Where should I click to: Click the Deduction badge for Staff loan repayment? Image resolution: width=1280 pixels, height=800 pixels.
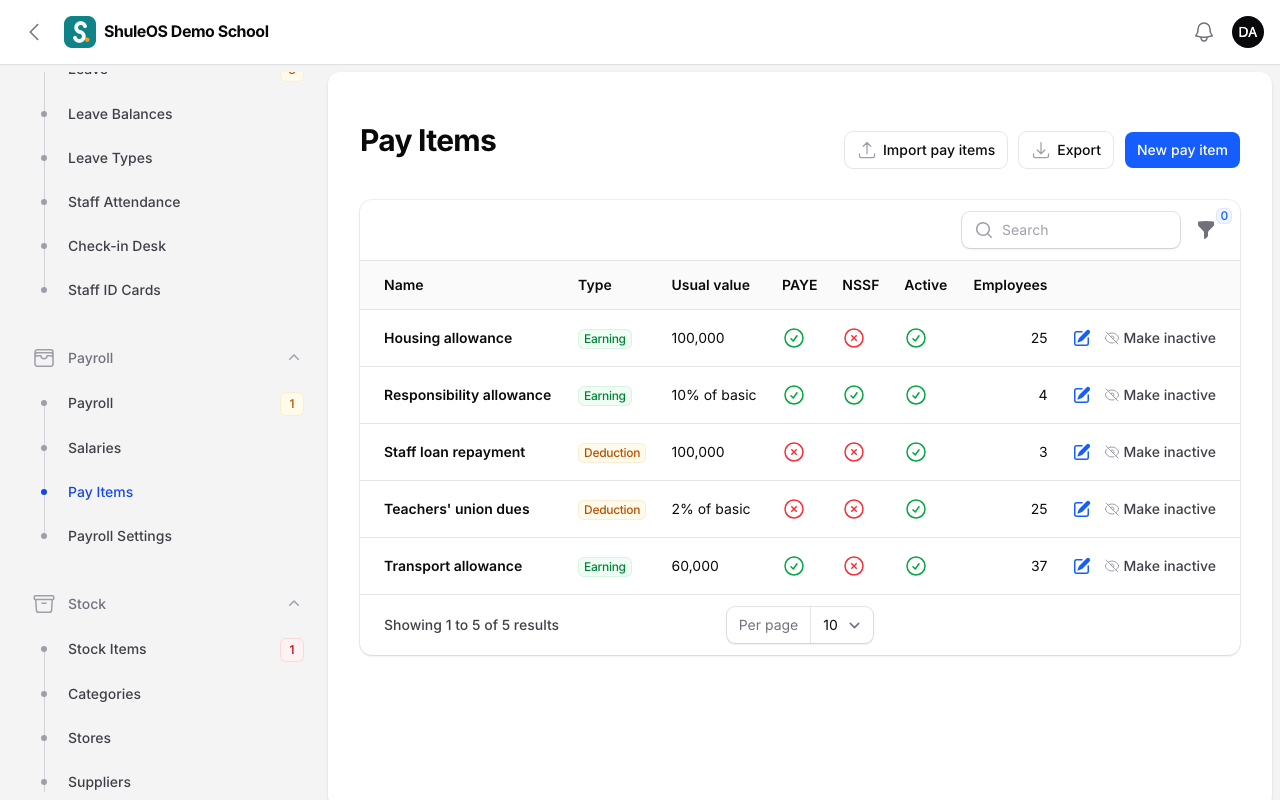pos(612,453)
